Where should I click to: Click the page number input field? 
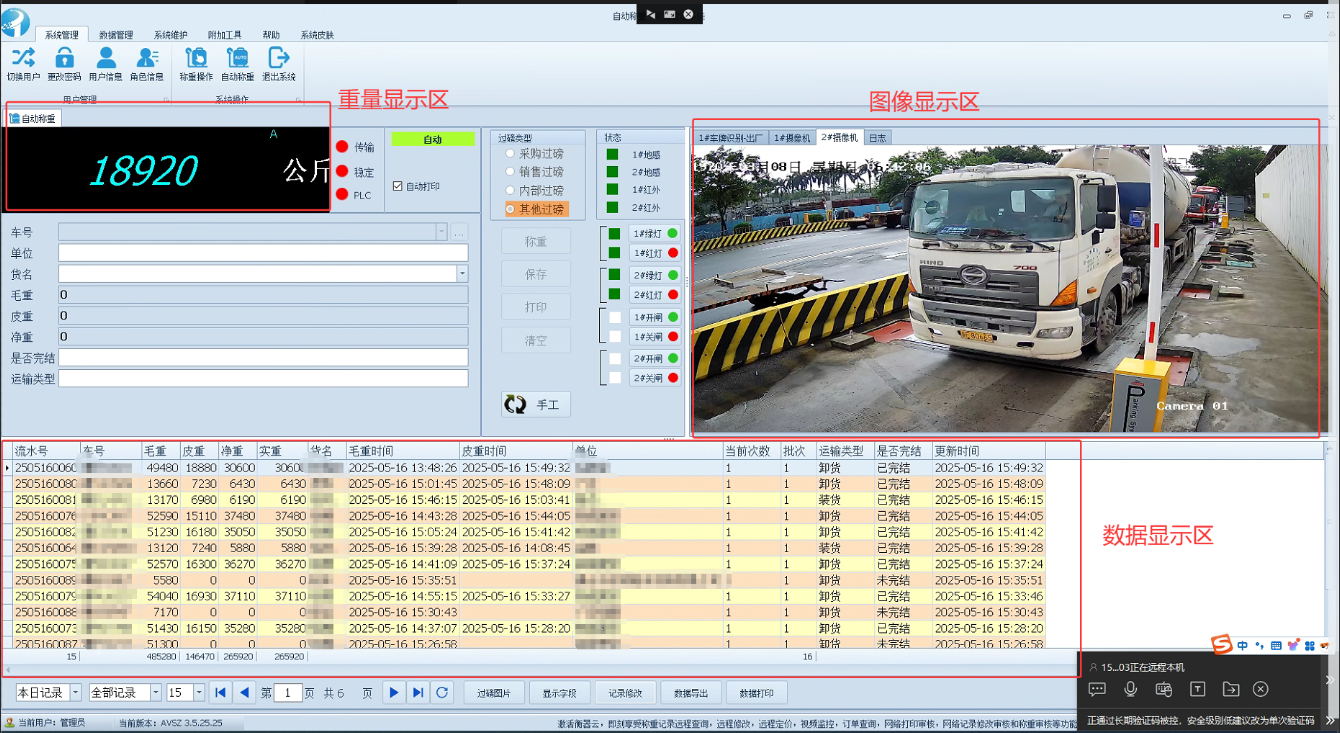click(x=288, y=692)
